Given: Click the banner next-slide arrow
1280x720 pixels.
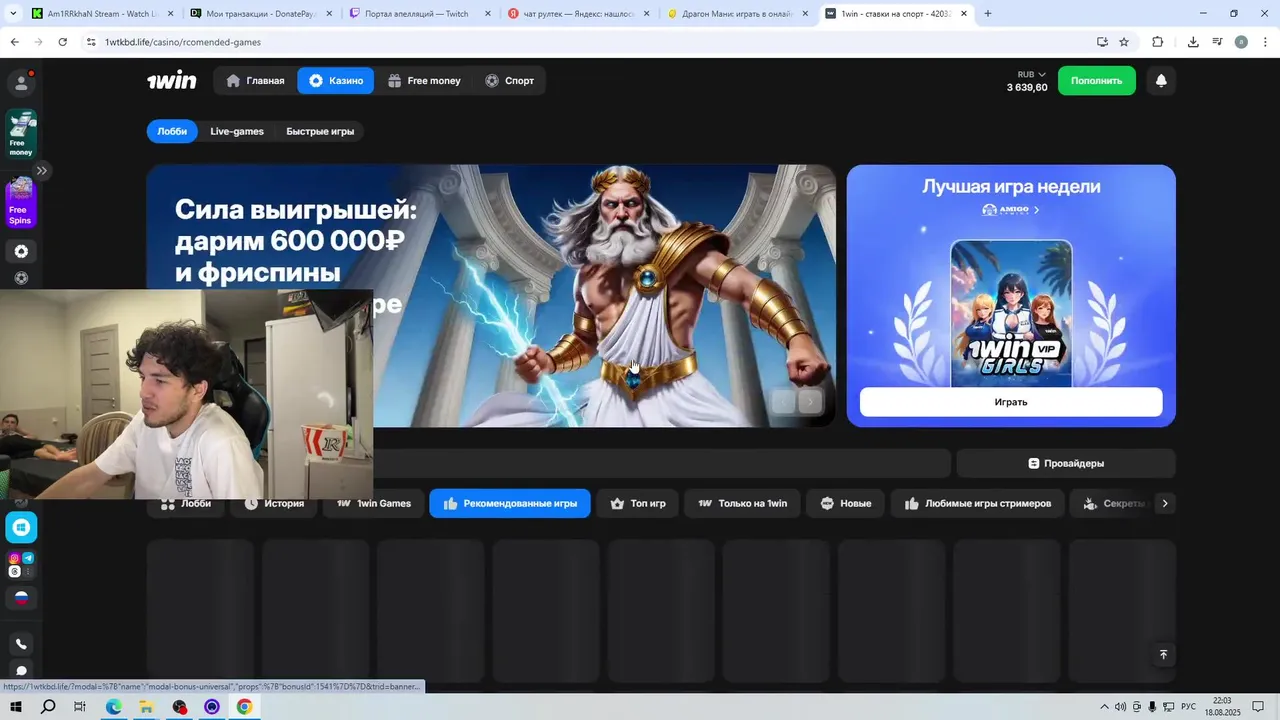Looking at the screenshot, I should point(810,402).
